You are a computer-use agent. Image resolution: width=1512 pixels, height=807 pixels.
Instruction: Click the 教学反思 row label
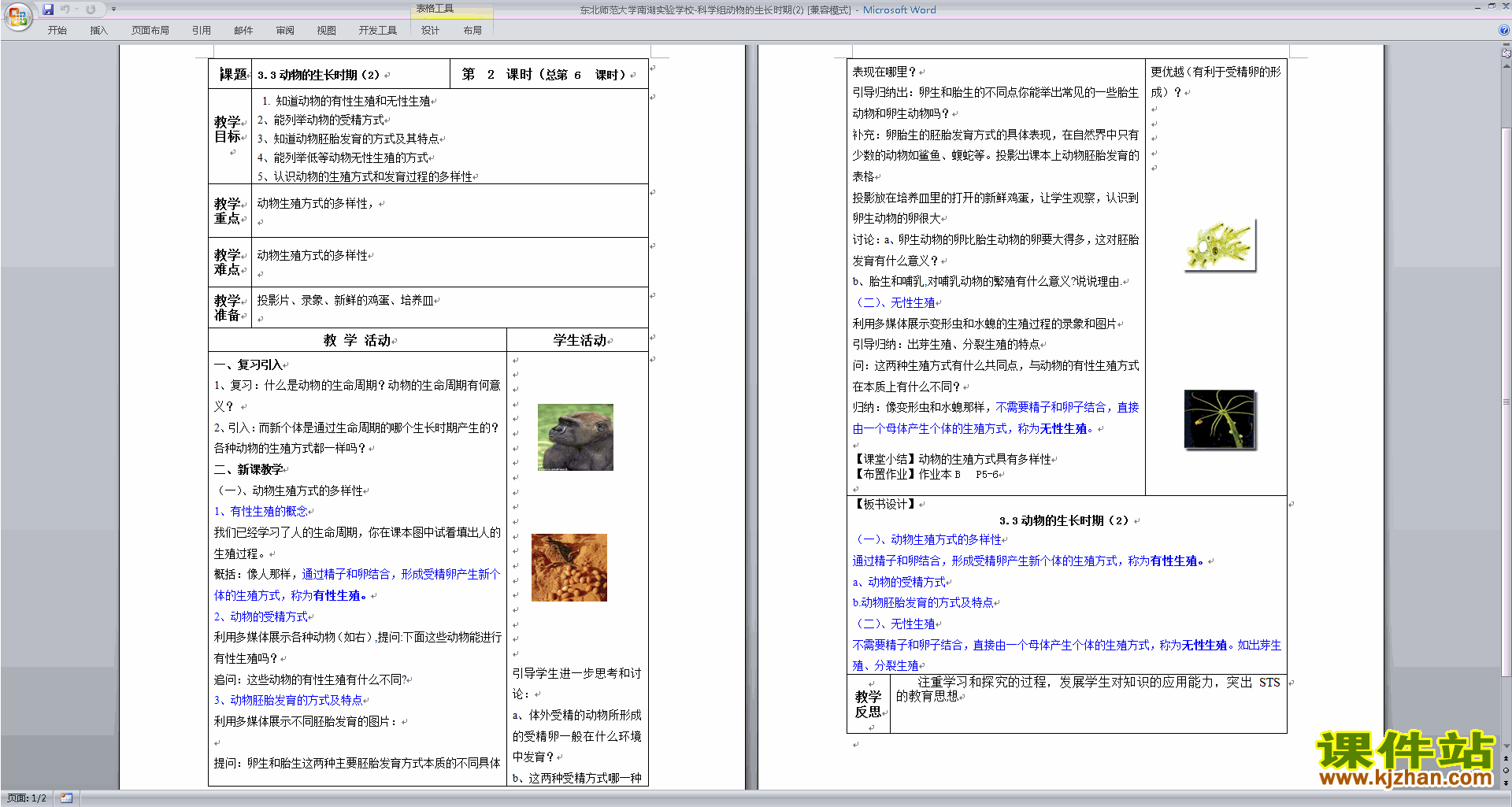pyautogui.click(x=869, y=704)
